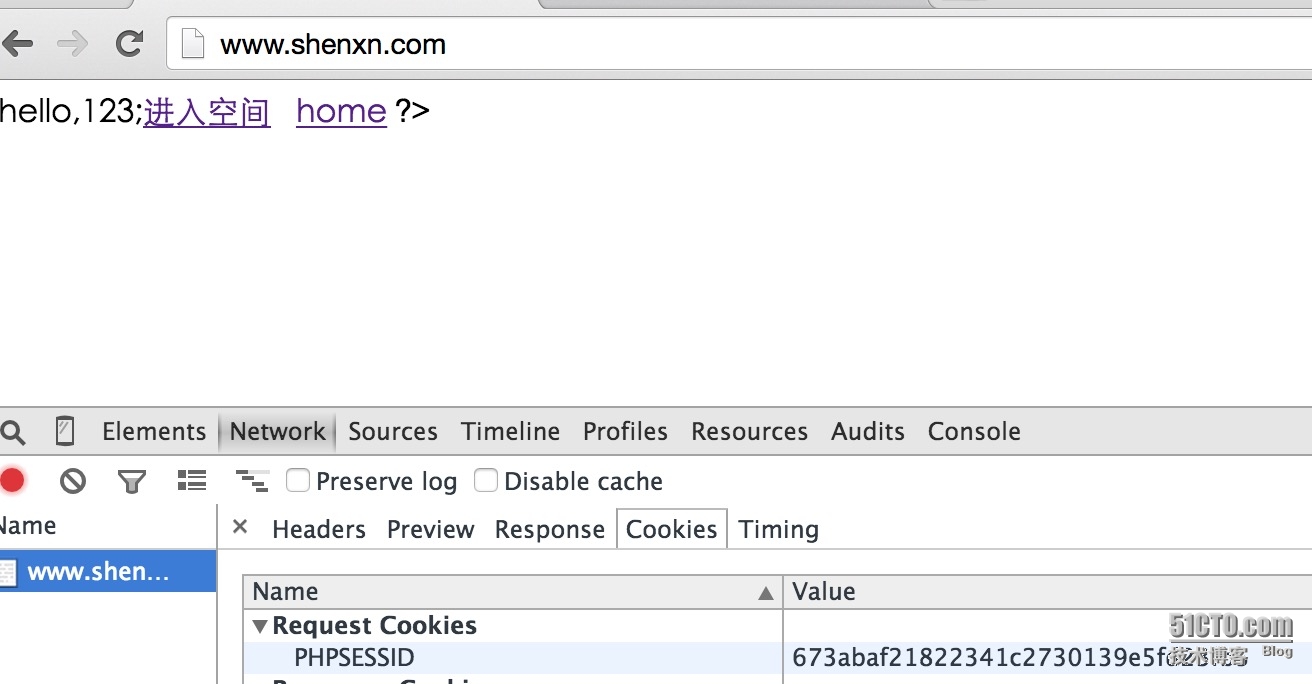Click the browser back arrow
1312x684 pixels.
tap(17, 44)
